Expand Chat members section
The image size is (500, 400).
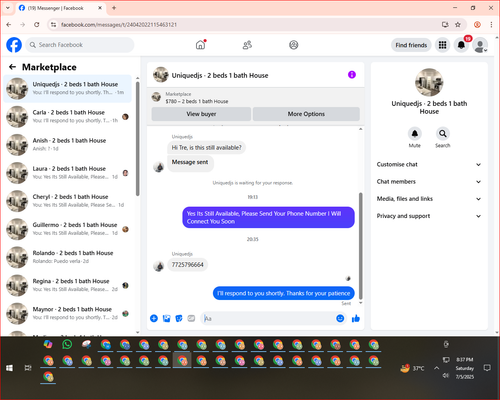pos(429,182)
